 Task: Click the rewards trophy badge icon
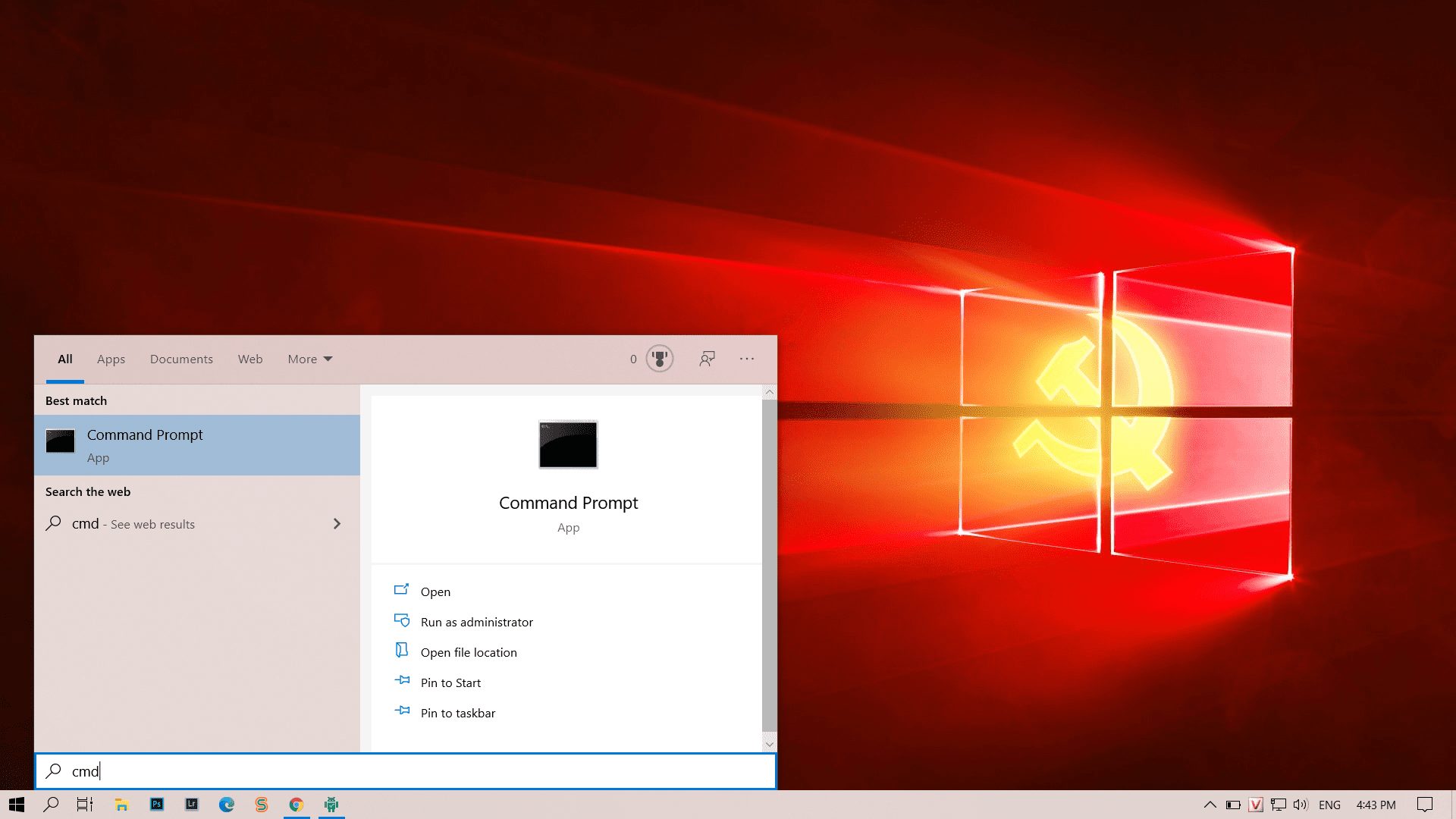(660, 359)
